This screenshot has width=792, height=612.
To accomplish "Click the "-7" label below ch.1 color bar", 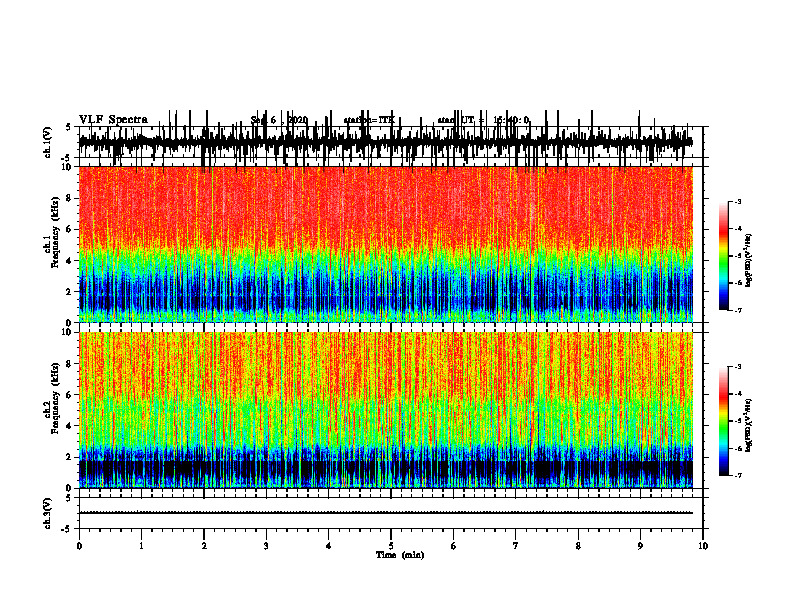I will coord(738,310).
